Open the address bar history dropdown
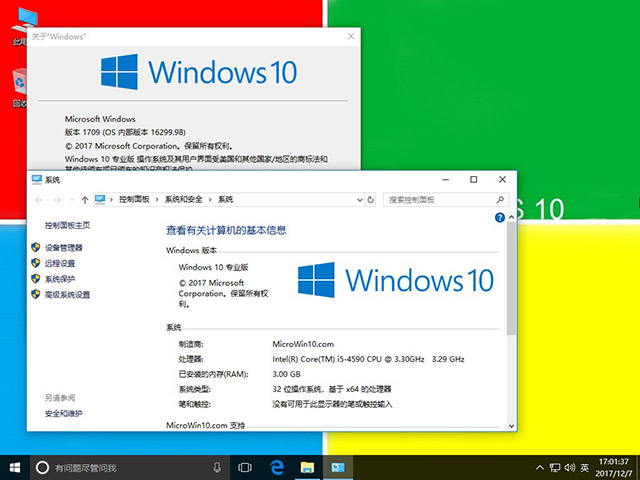Viewport: 640px width, 480px height. (360, 200)
